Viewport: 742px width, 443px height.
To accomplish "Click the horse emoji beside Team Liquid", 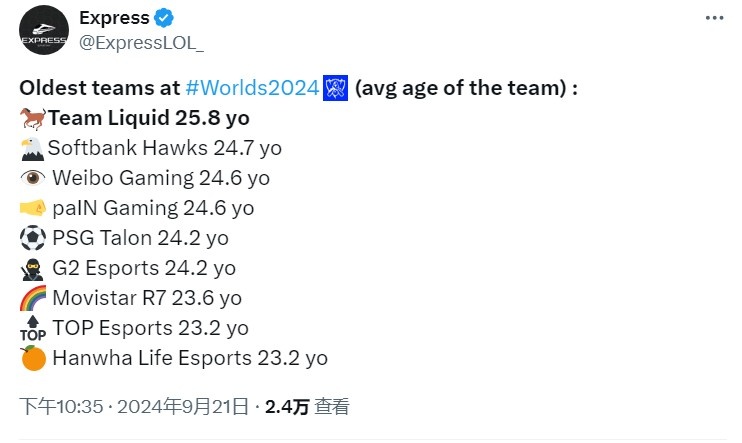I will tap(33, 118).
